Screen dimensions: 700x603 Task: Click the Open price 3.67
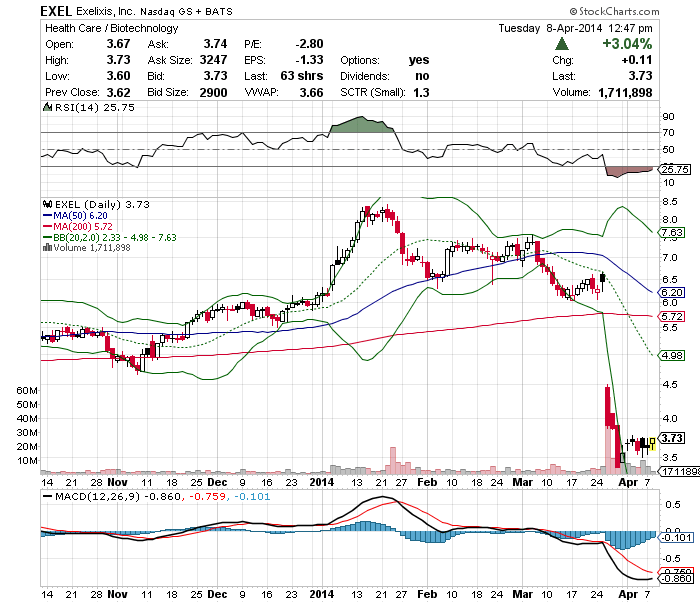118,44
